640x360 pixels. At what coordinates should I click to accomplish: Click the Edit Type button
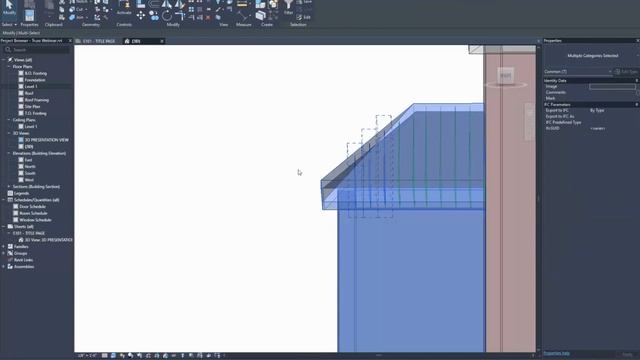627,71
